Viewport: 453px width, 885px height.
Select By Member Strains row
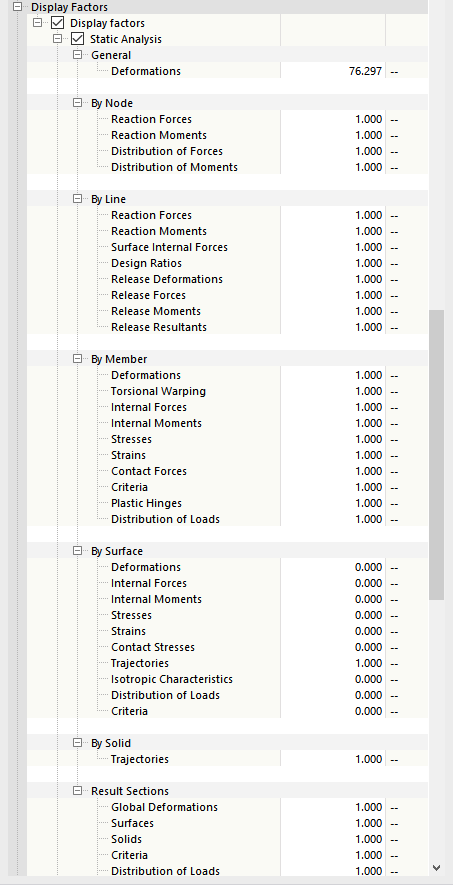coord(228,455)
